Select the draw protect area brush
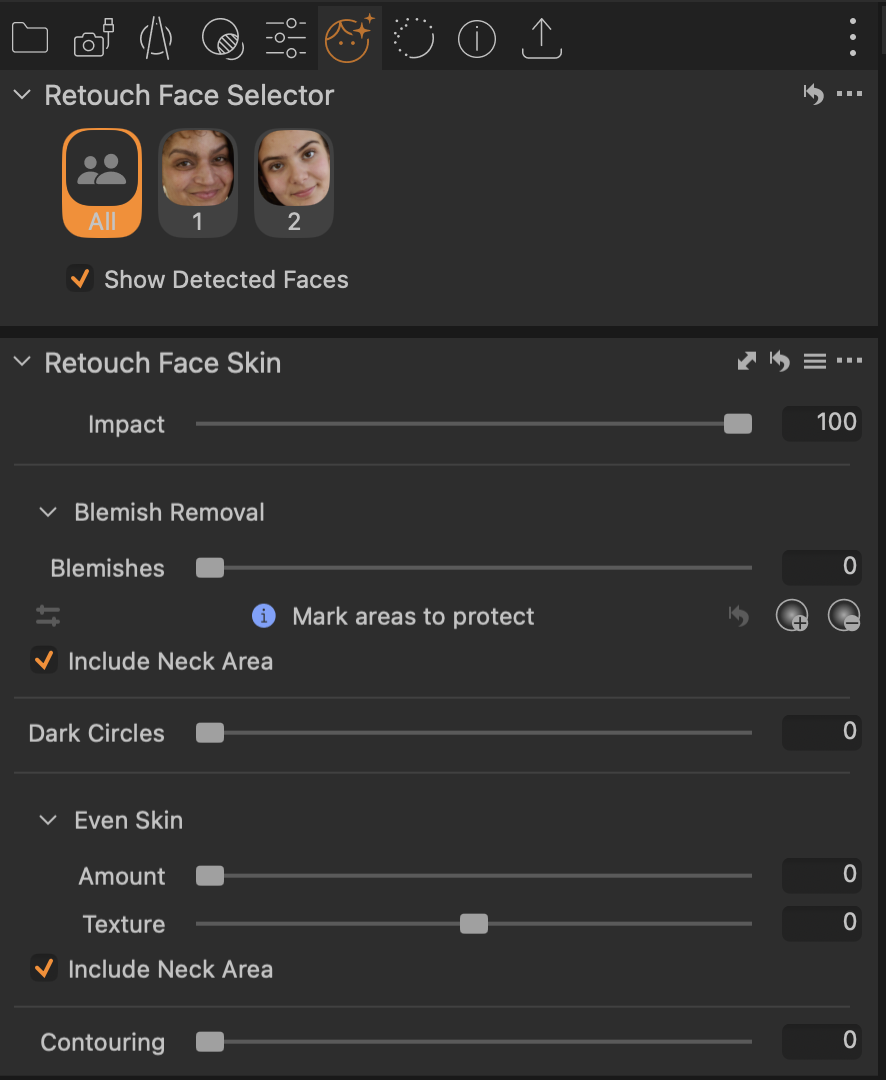 [792, 615]
